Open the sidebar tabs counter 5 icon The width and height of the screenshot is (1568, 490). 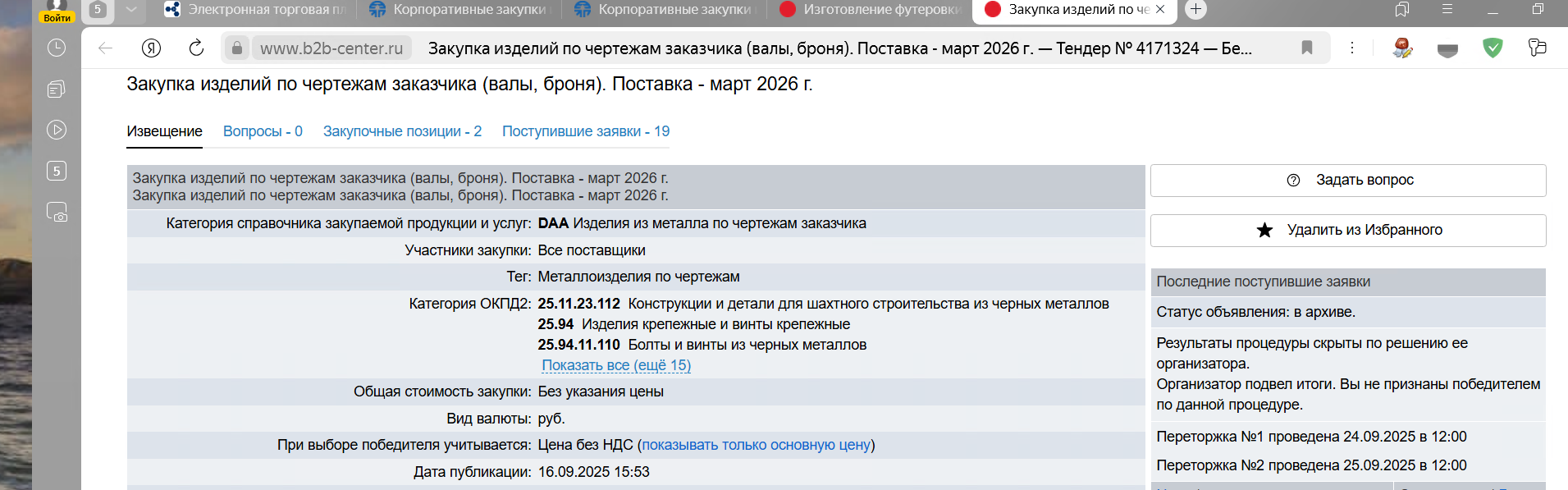pyautogui.click(x=57, y=171)
